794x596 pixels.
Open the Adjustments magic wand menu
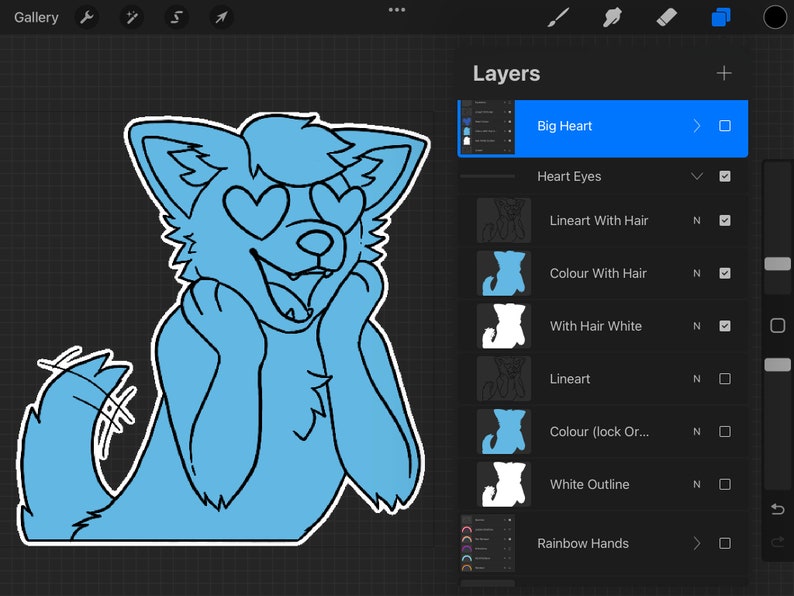132,17
